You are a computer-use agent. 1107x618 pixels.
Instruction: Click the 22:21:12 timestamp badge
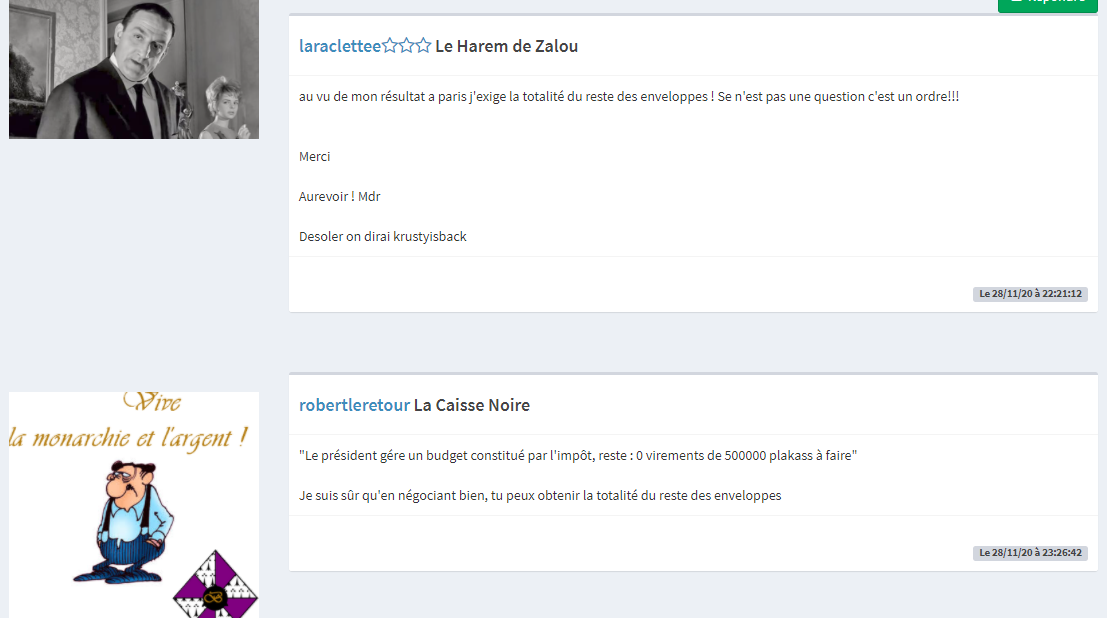[x=1030, y=294]
